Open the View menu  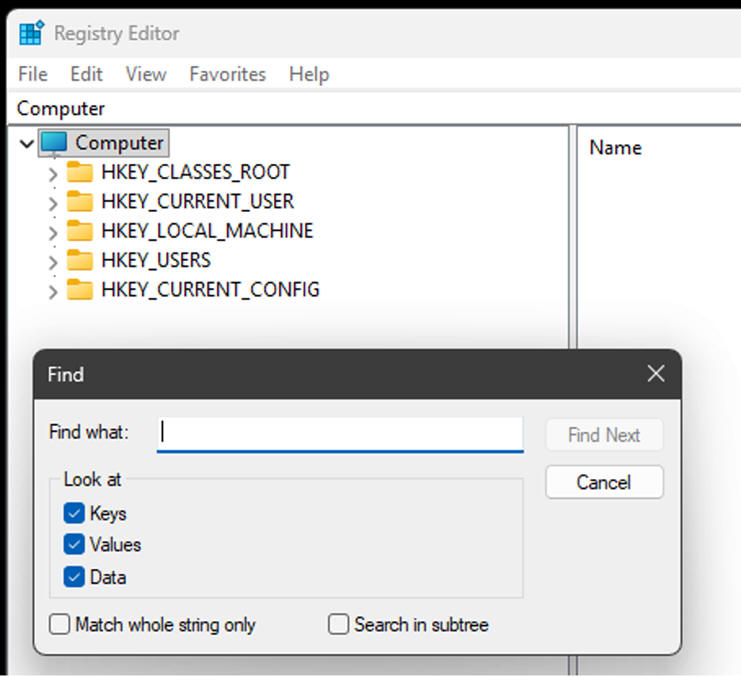(x=146, y=74)
